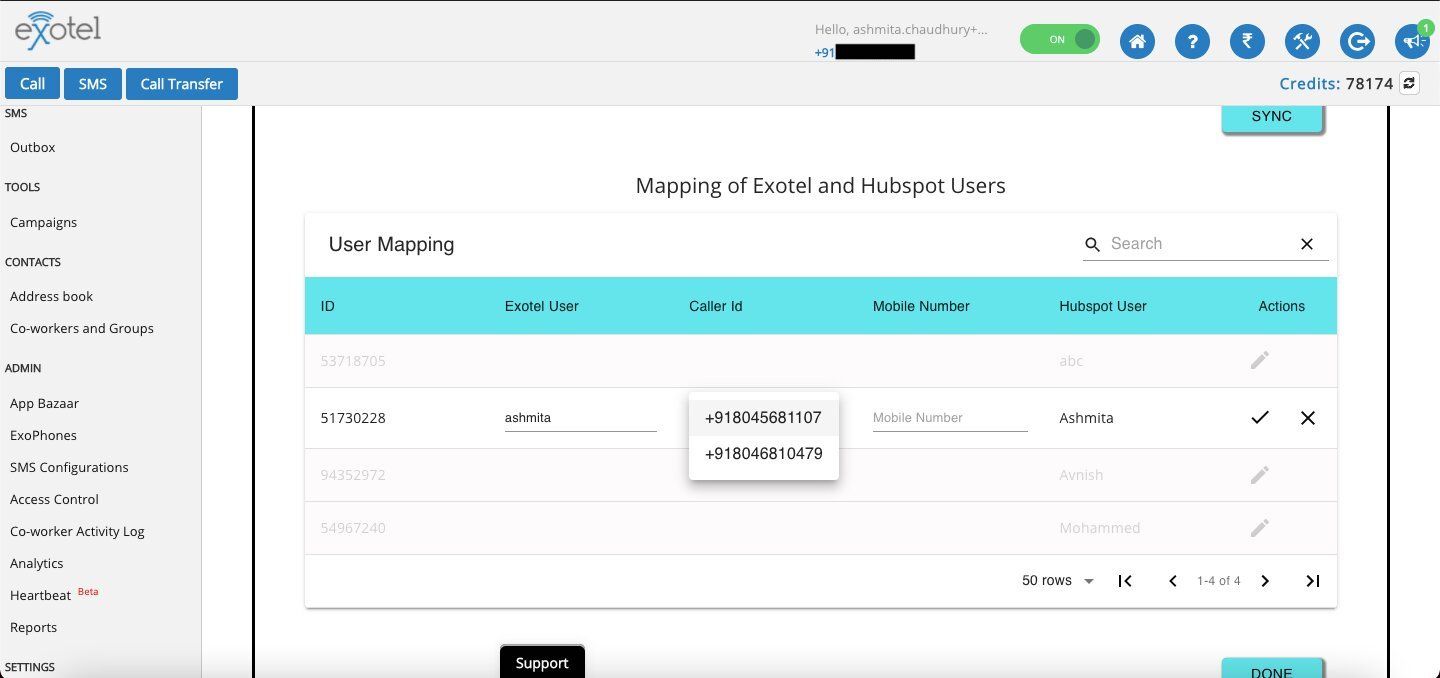The width and height of the screenshot is (1440, 678).
Task: Open Co-worker Activity Log
Action: coord(77,532)
